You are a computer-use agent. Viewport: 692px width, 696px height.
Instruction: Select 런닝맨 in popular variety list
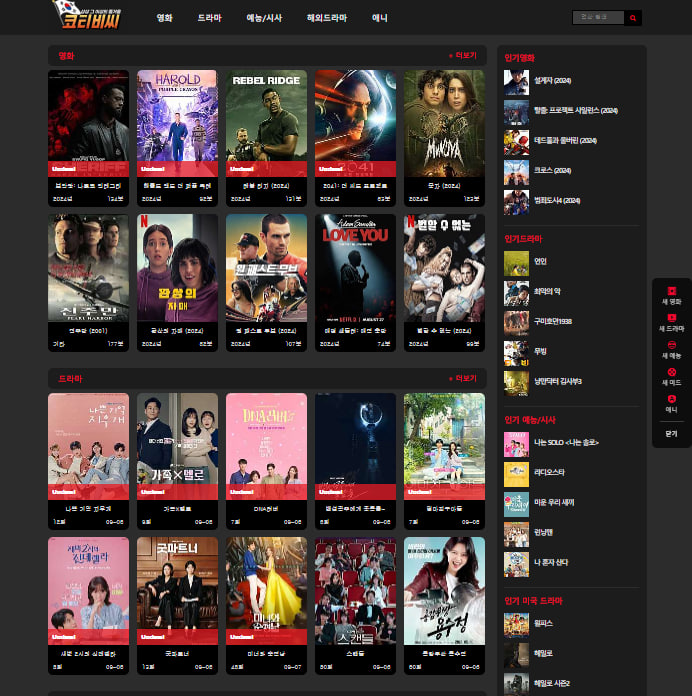tap(543, 532)
